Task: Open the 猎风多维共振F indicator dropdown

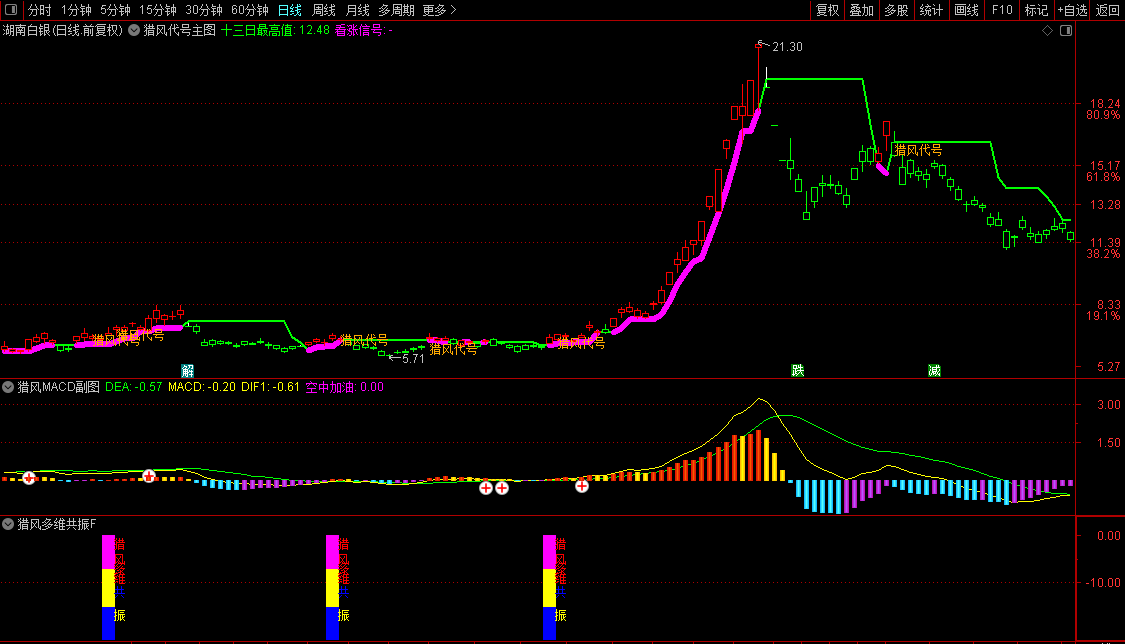Action: (8, 524)
